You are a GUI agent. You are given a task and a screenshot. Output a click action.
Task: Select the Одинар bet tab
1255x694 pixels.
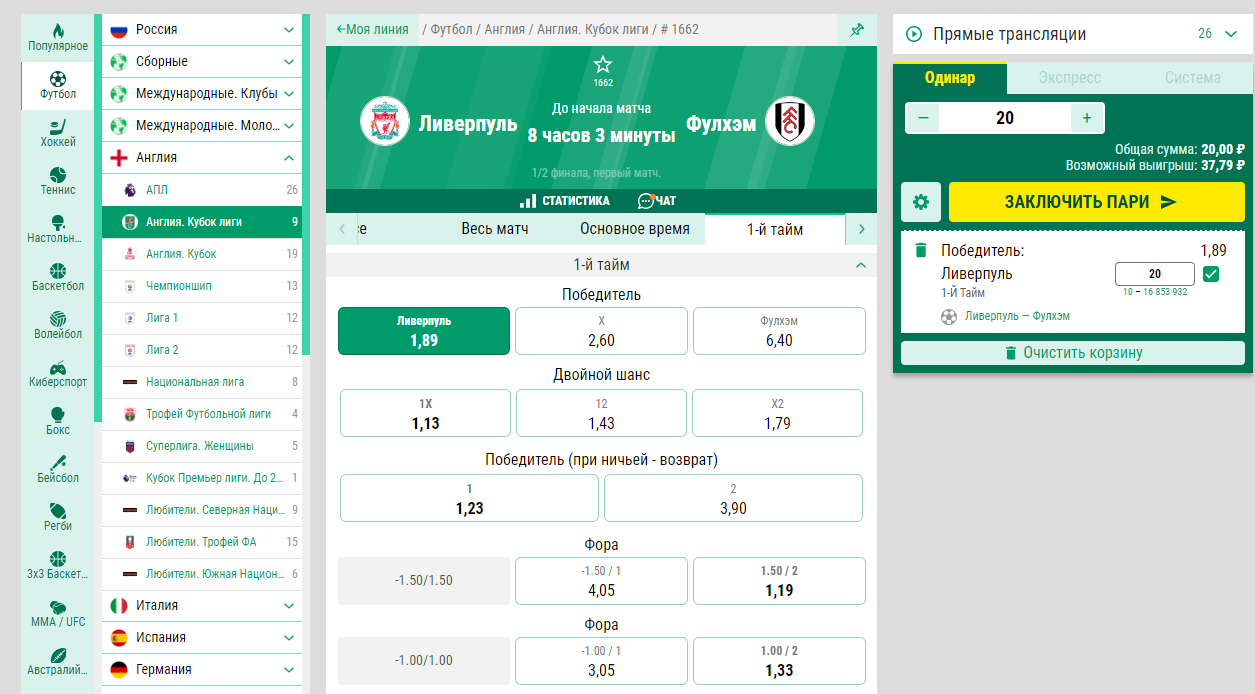pyautogui.click(x=950, y=78)
